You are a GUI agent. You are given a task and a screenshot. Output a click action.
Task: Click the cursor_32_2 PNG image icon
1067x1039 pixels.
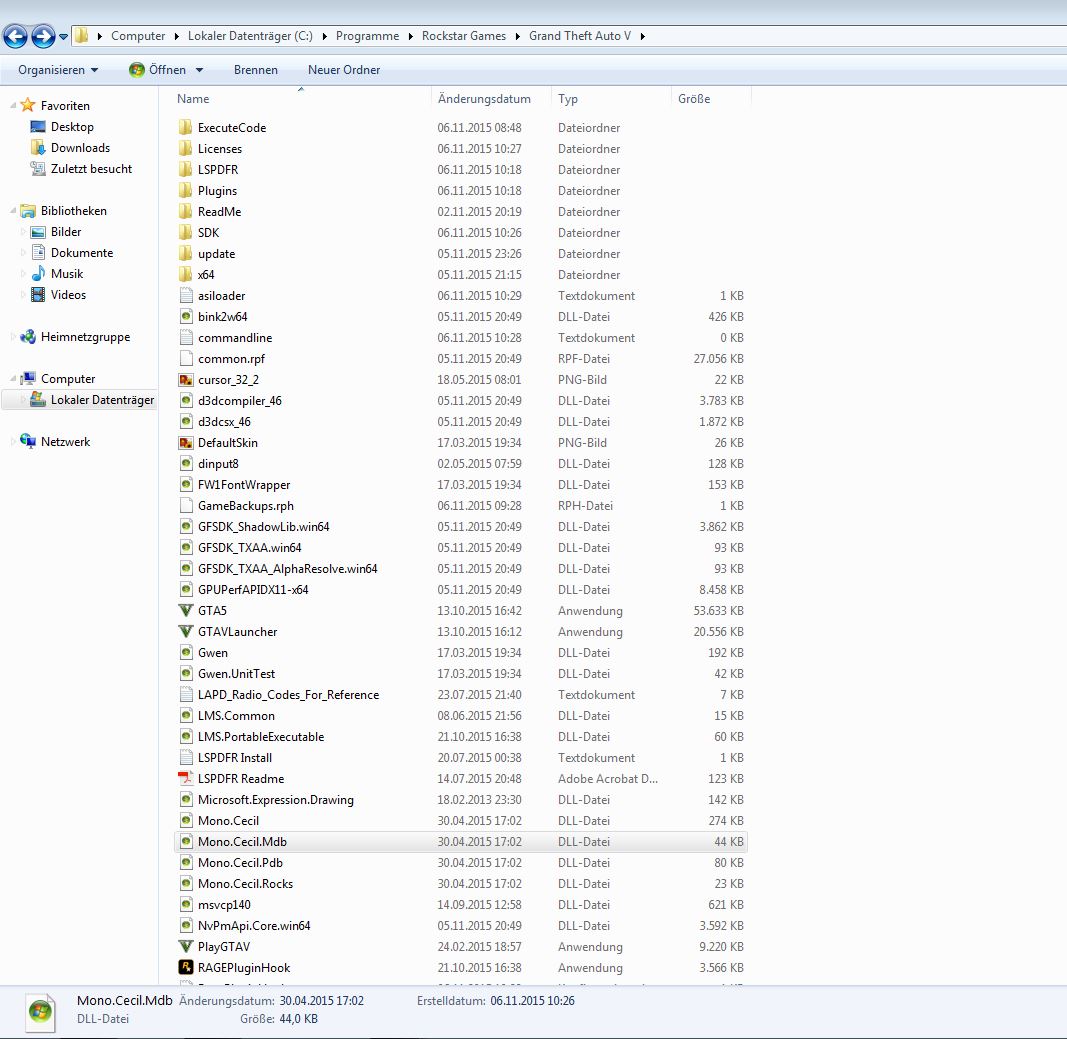tap(186, 380)
